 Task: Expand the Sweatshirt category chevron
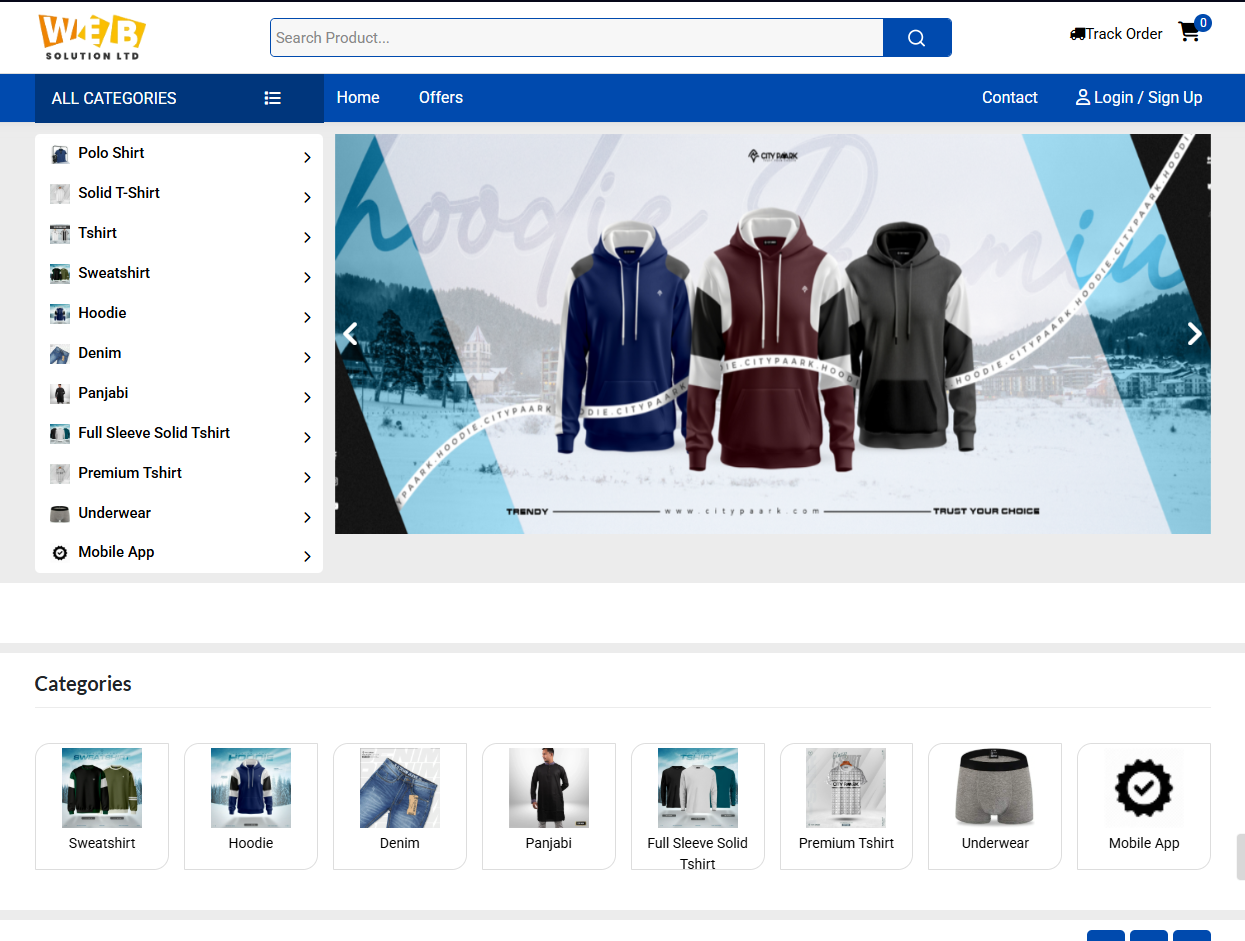point(307,277)
